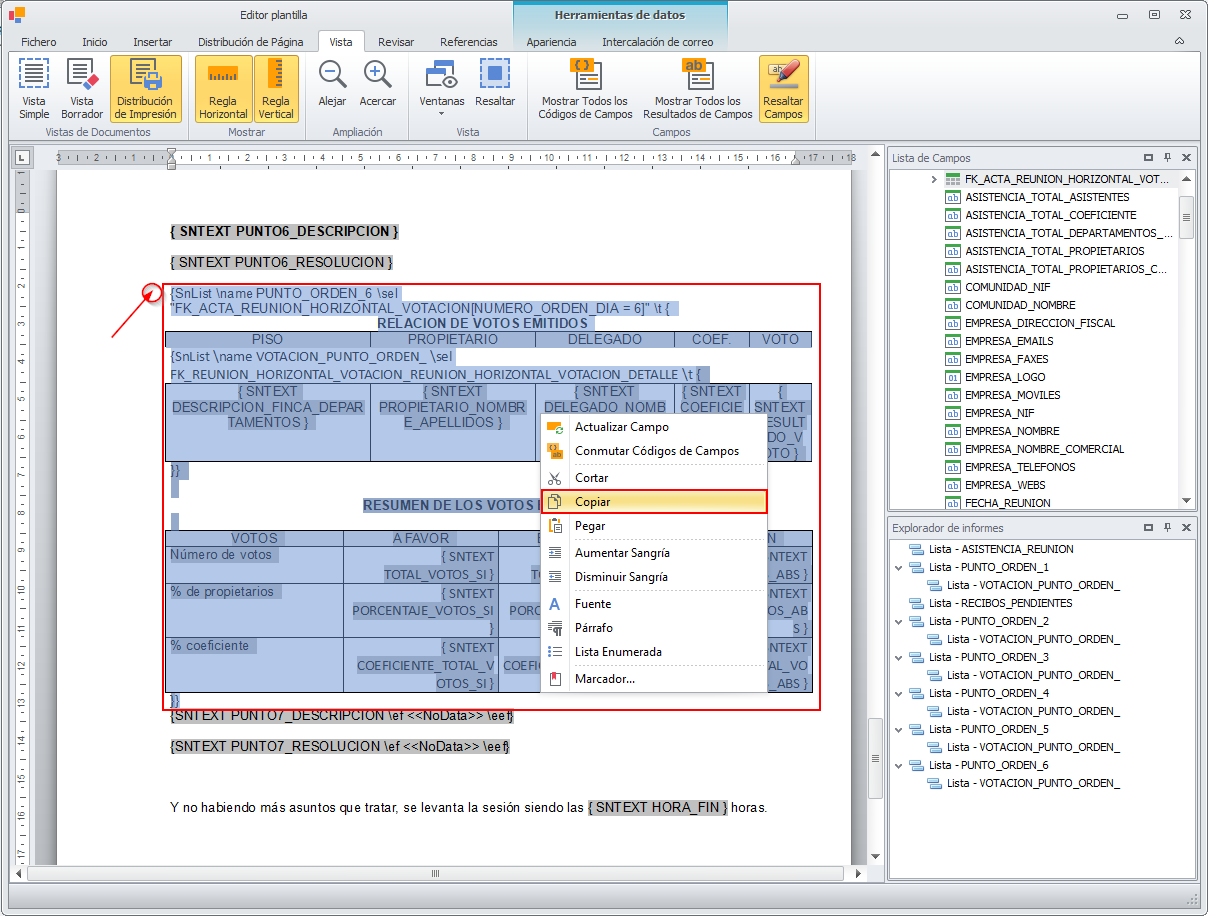
Task: Toggle Regla Vertical ruler
Action: (x=276, y=88)
